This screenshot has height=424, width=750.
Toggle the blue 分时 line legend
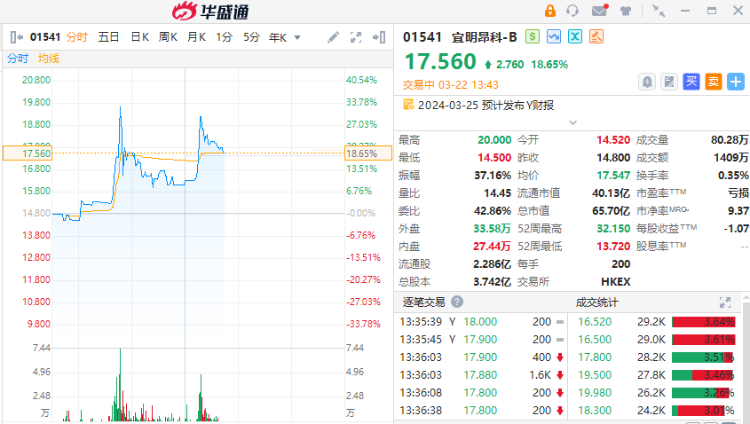tap(18, 58)
